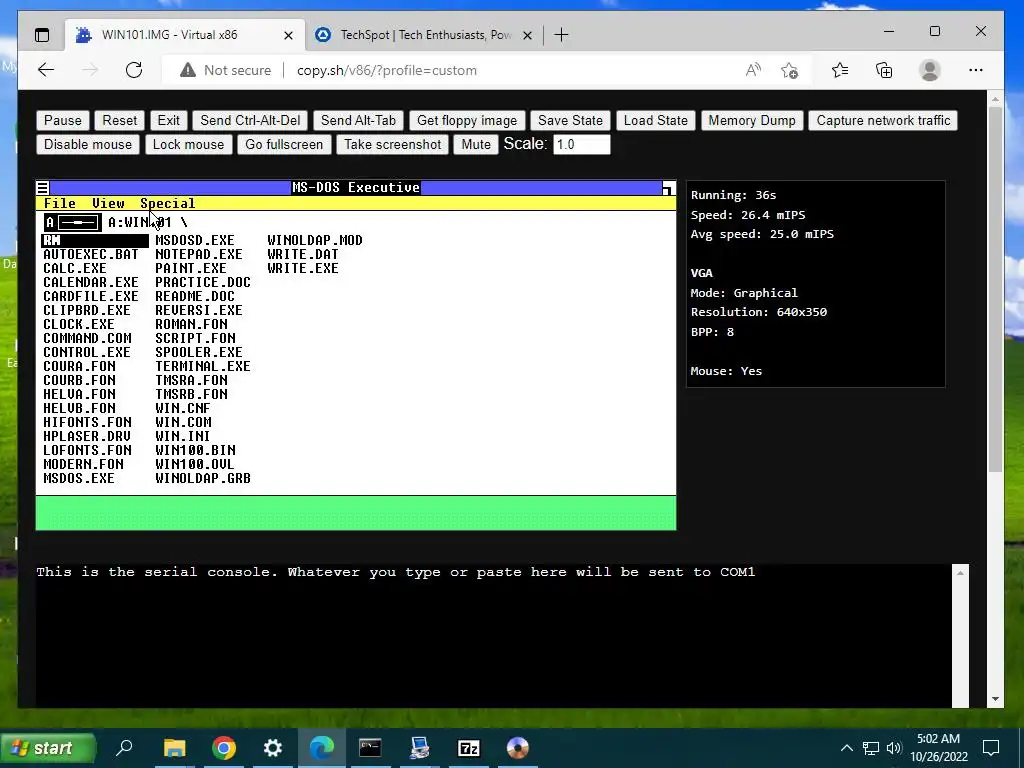Close the WIN101.IMG Virtual x86 tab
Screen dimensions: 1024x768
[x=288, y=35]
